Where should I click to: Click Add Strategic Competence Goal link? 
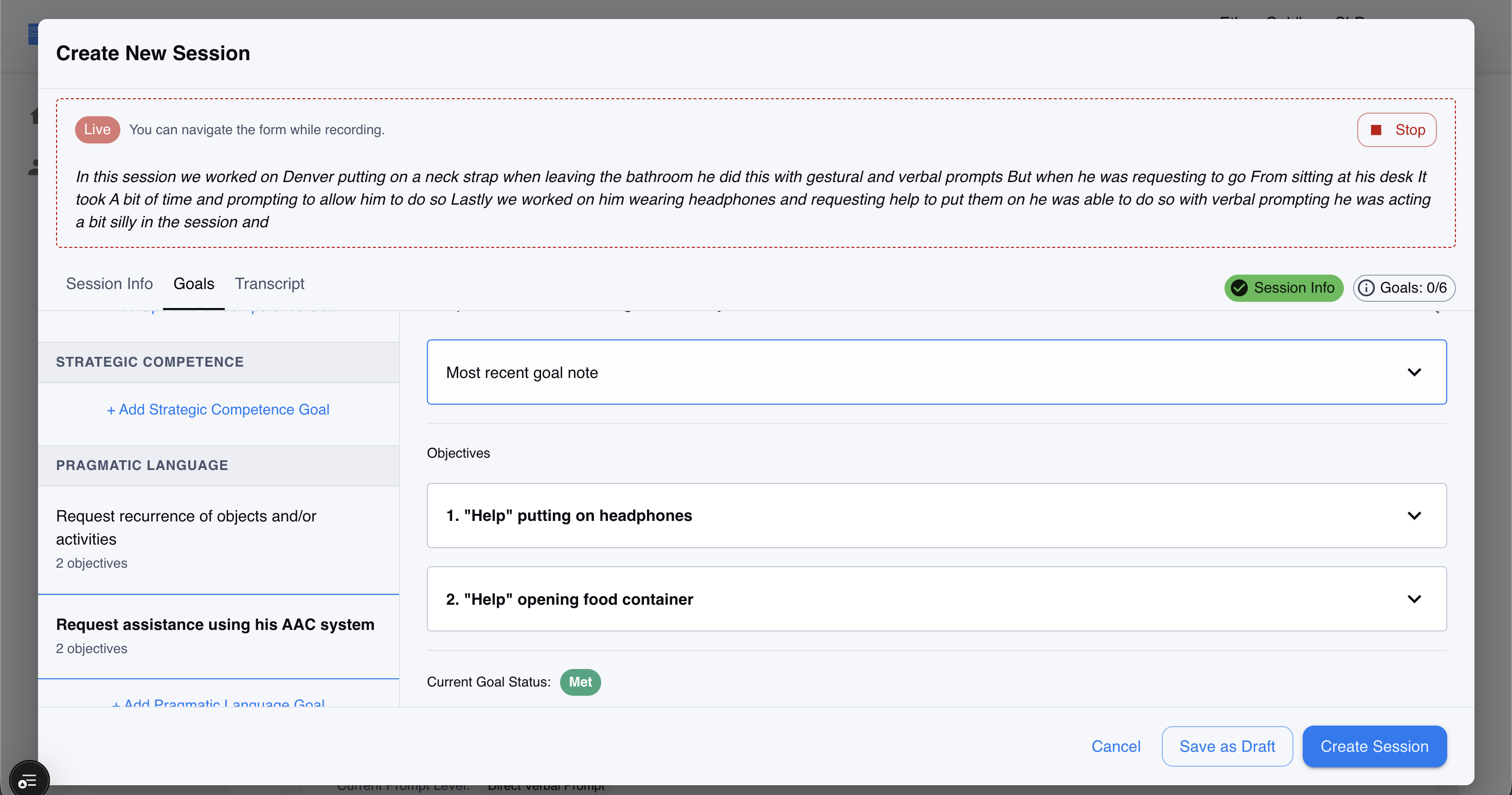218,409
